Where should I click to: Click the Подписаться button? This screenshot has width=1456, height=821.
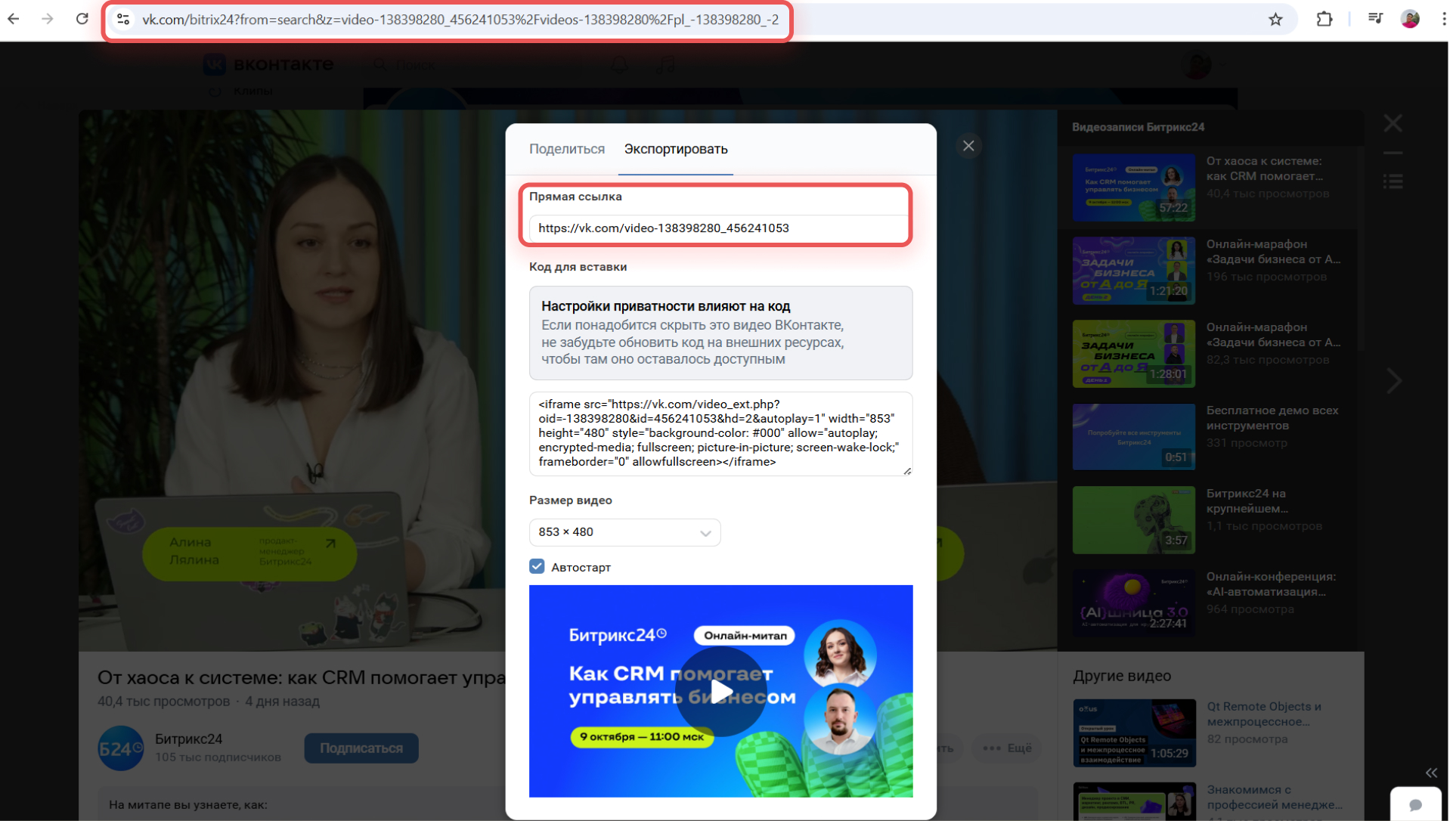(361, 748)
